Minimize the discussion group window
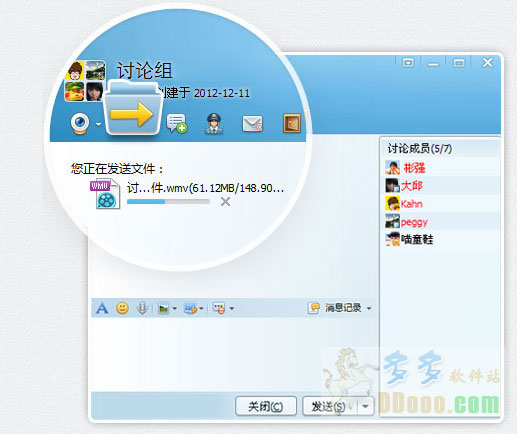Image resolution: width=517 pixels, height=434 pixels. point(433,63)
